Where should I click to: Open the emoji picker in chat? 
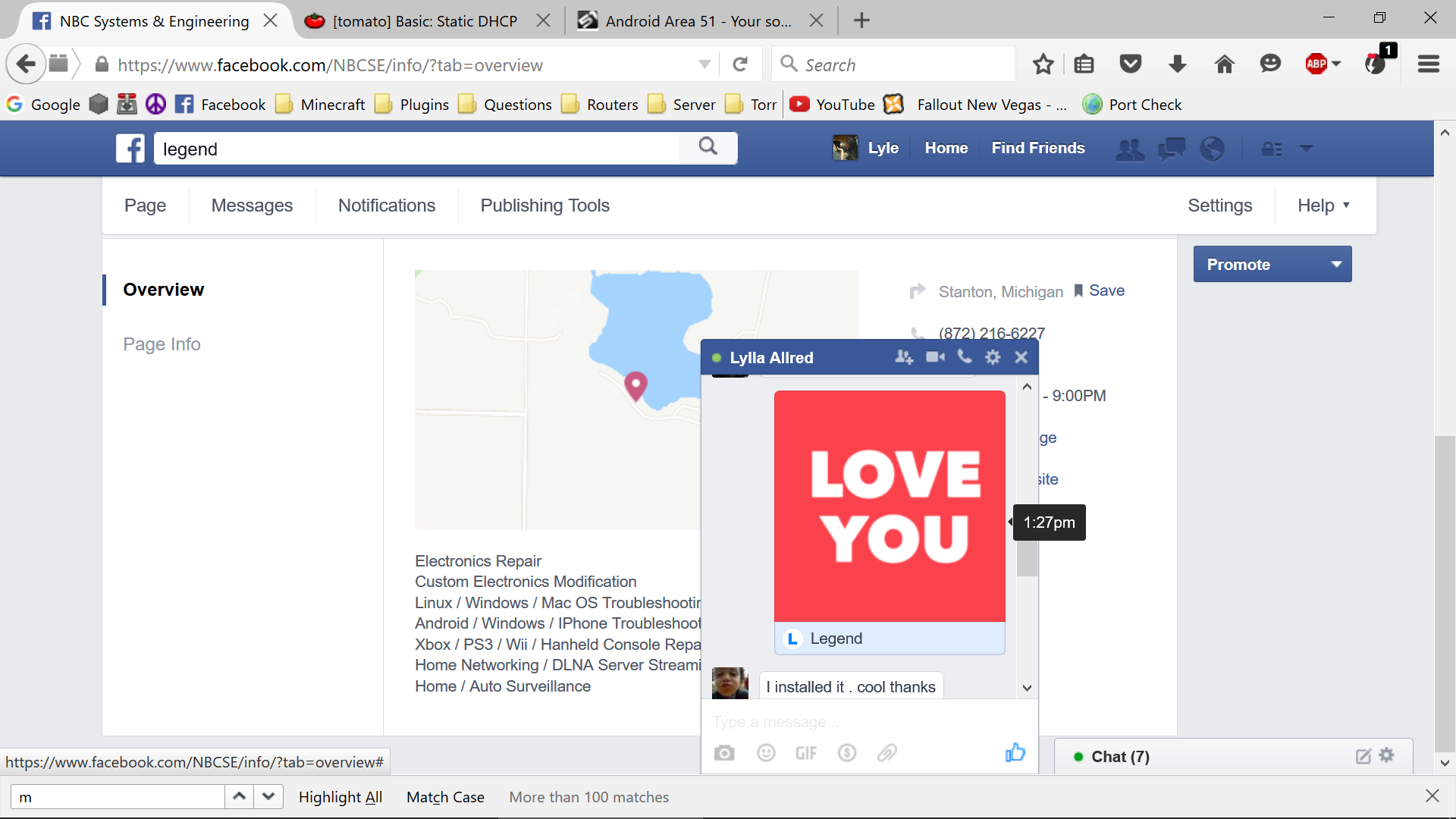[766, 753]
